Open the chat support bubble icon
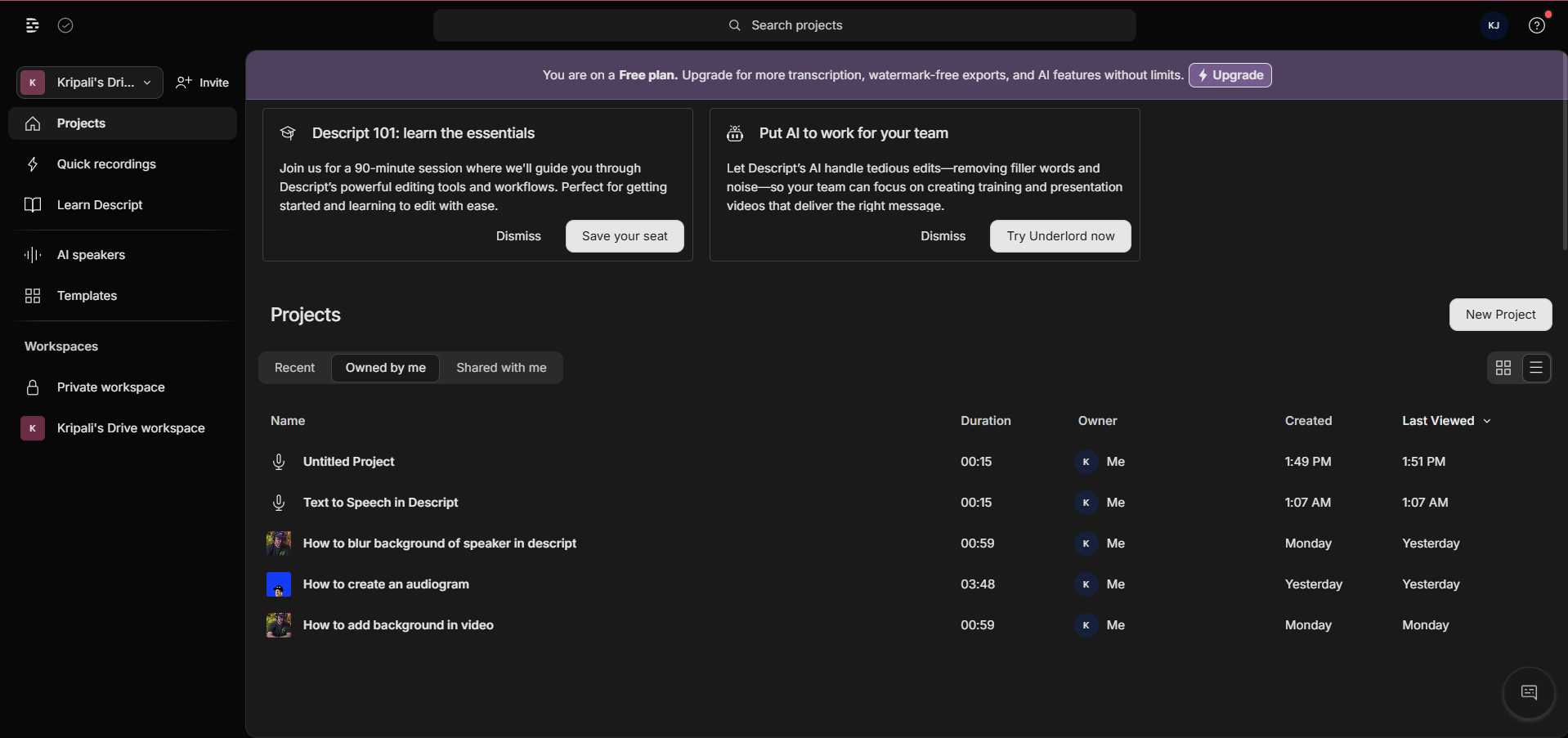The width and height of the screenshot is (1568, 738). click(1528, 693)
